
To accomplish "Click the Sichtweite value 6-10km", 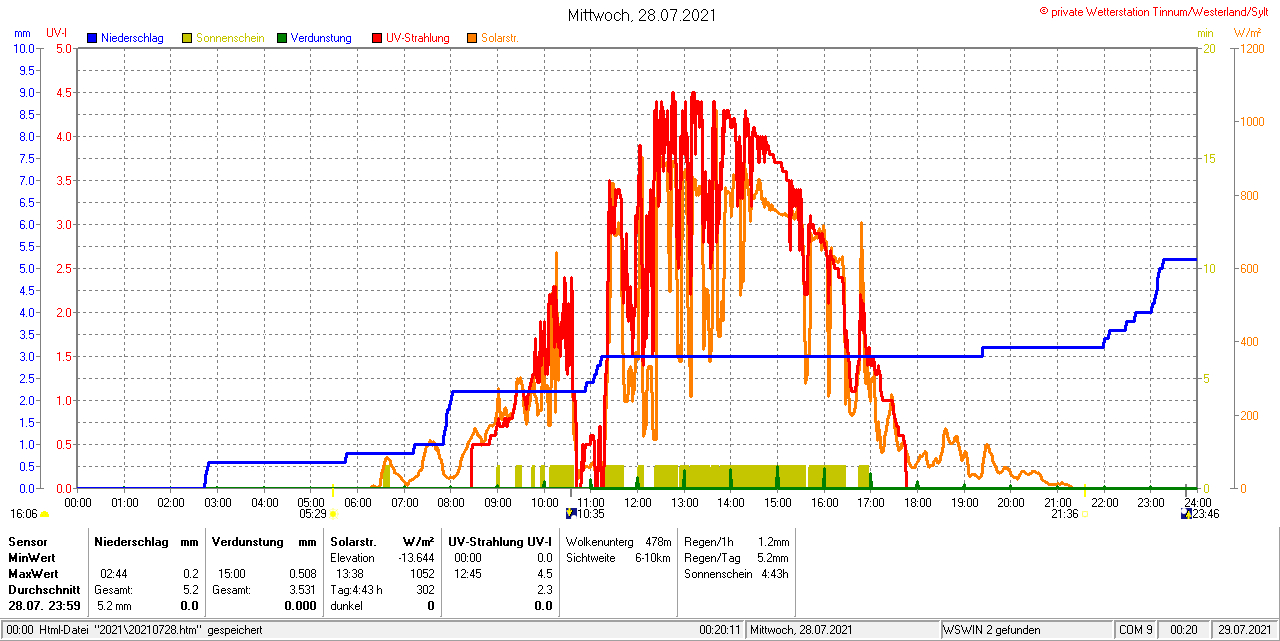I will (651, 557).
